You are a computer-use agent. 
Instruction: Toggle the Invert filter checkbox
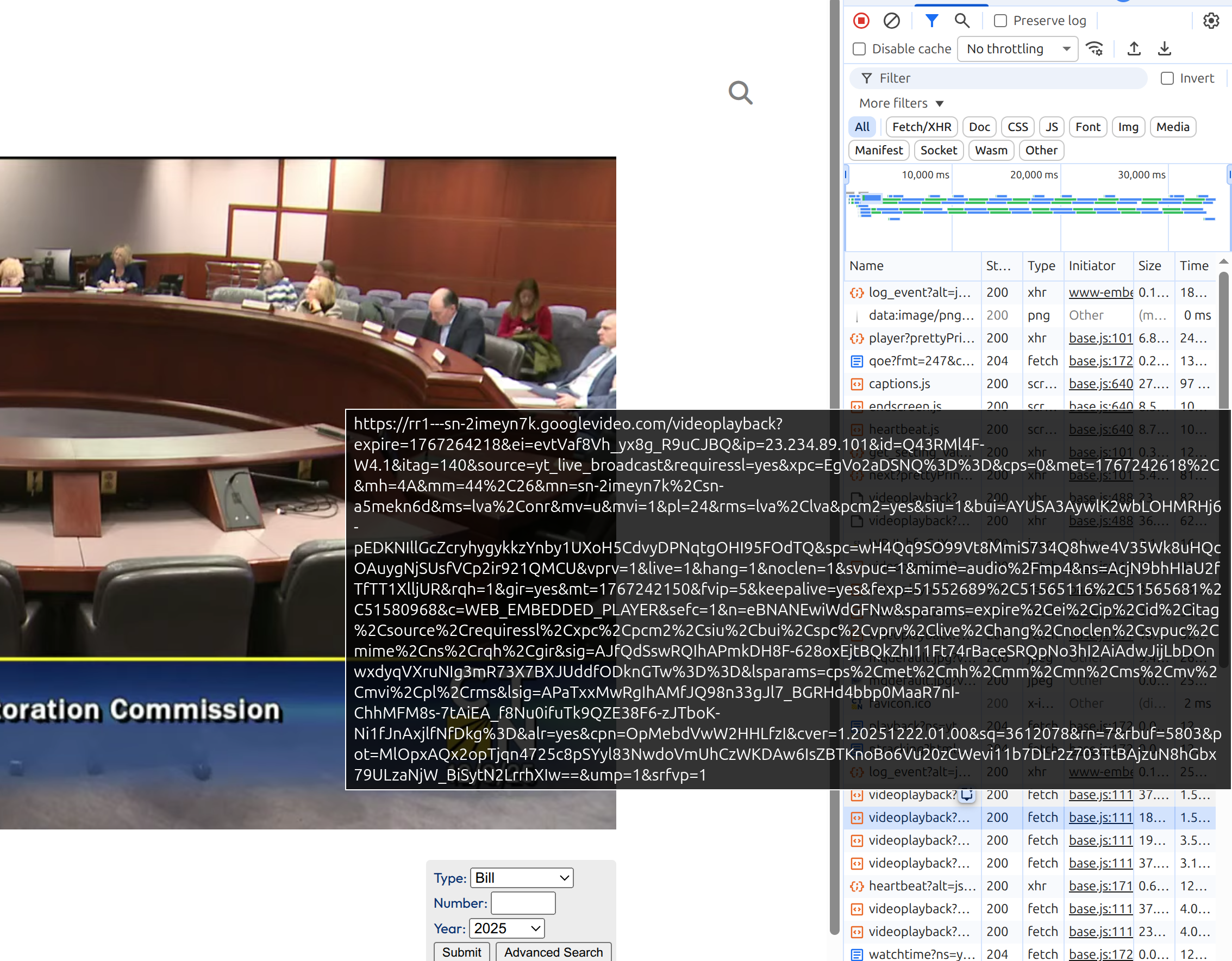point(1167,78)
